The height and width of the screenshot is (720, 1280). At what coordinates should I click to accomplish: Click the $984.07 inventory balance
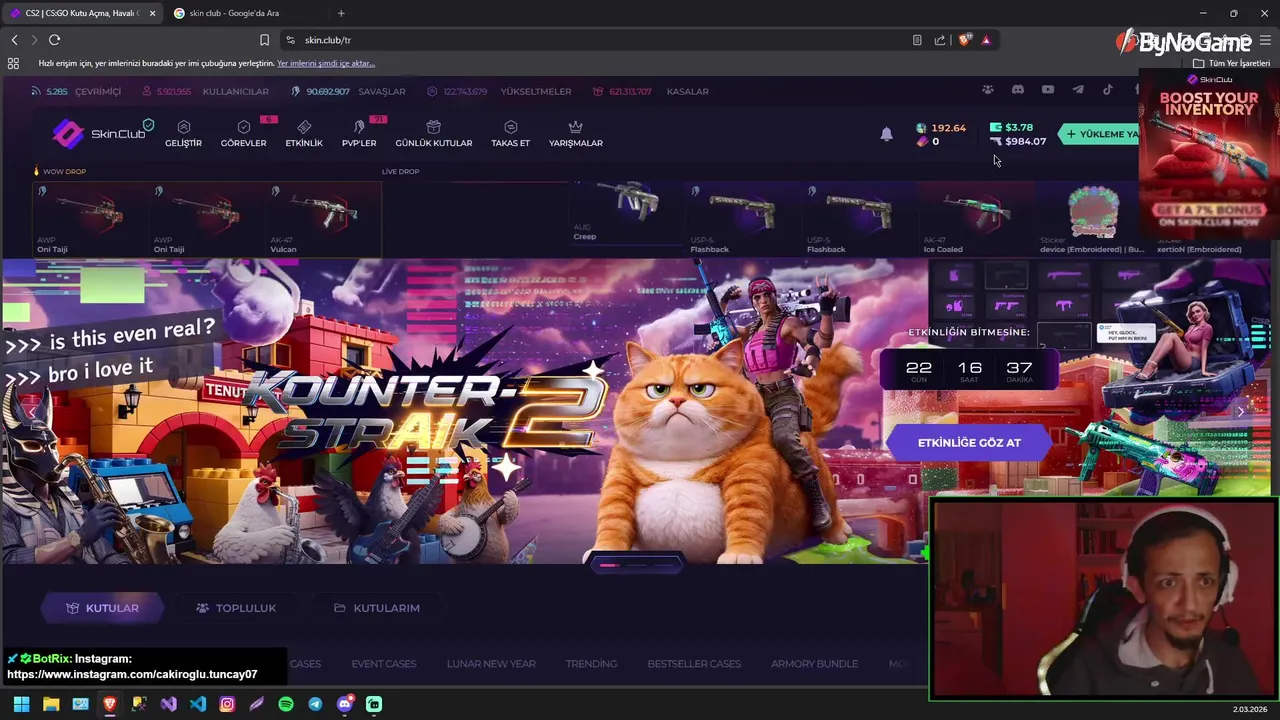tap(1018, 141)
